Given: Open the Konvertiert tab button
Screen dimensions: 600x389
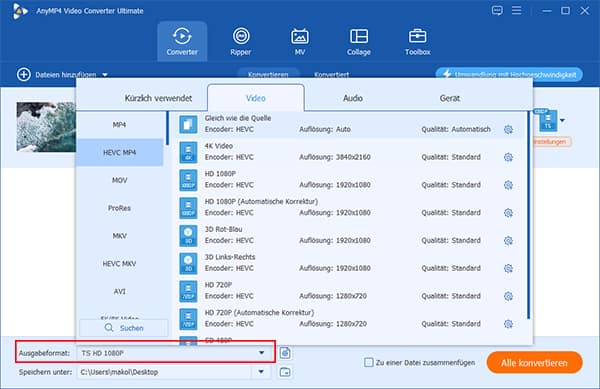Looking at the screenshot, I should pos(331,74).
